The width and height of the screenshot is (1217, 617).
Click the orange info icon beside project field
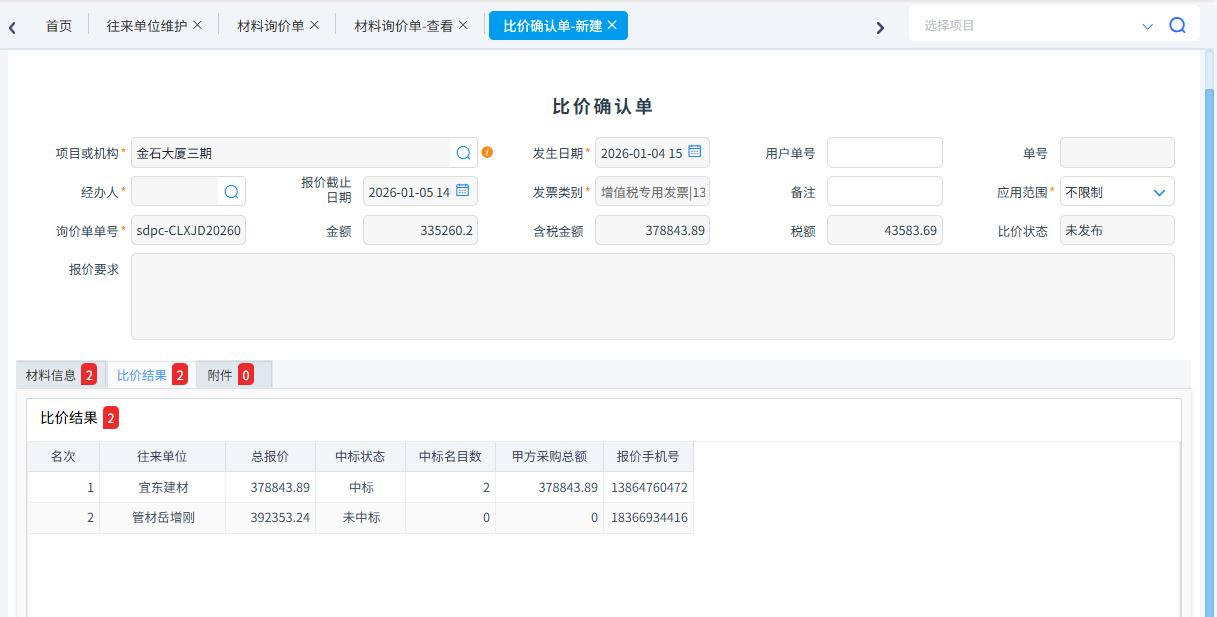(487, 152)
